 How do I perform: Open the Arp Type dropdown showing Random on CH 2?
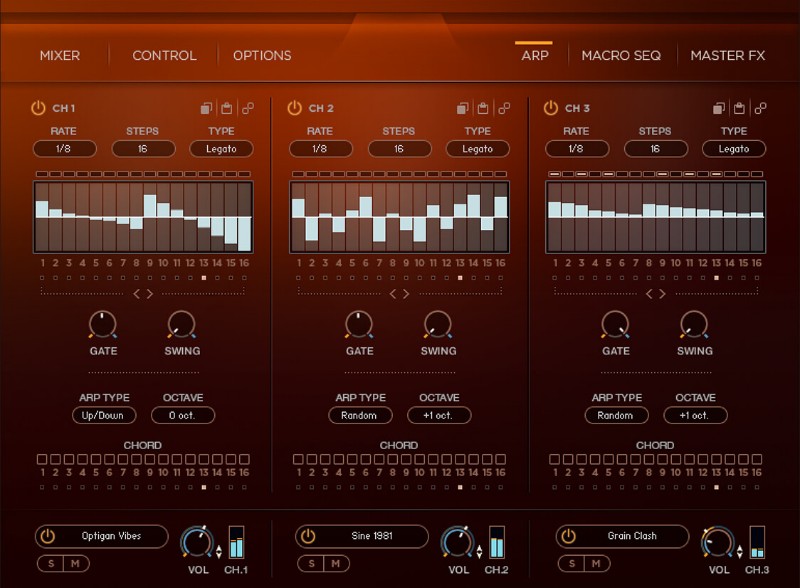(358, 413)
